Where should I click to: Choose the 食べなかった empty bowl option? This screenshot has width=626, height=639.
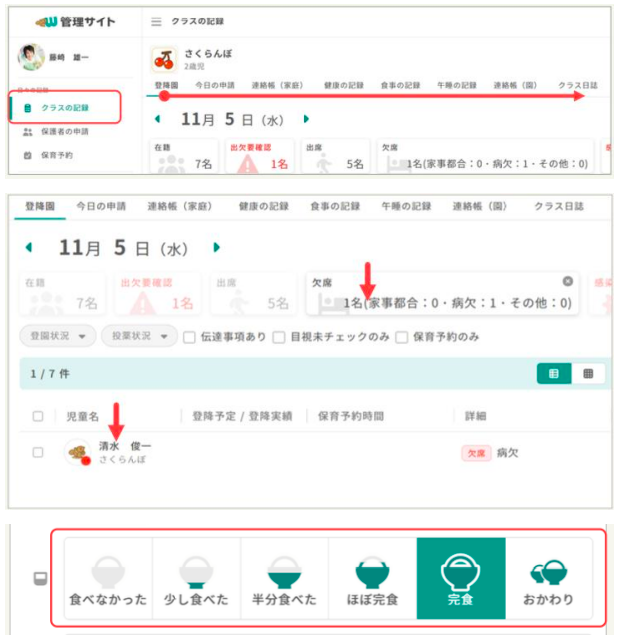[x=108, y=578]
